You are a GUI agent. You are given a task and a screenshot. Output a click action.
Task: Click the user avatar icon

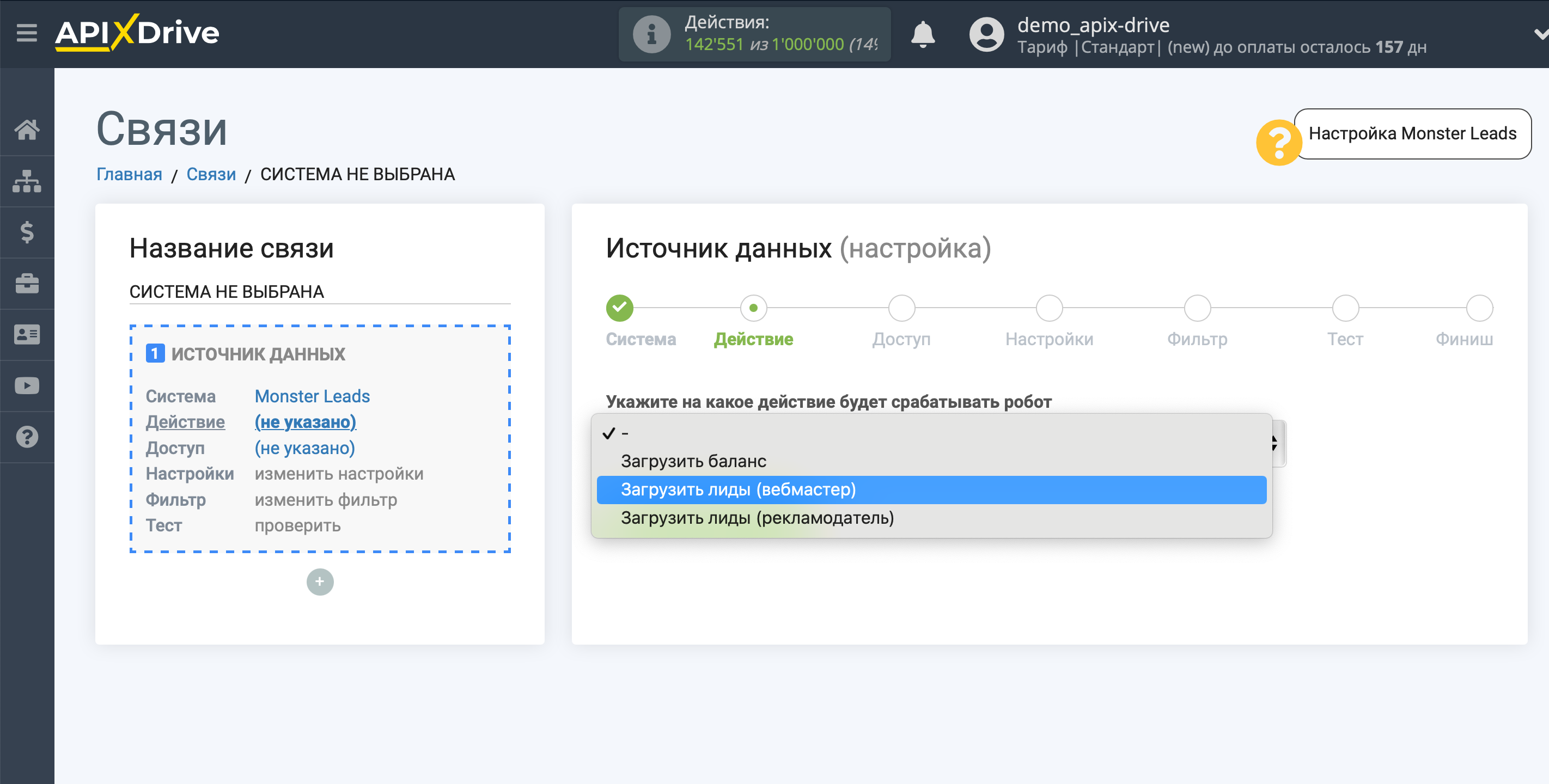tap(986, 34)
